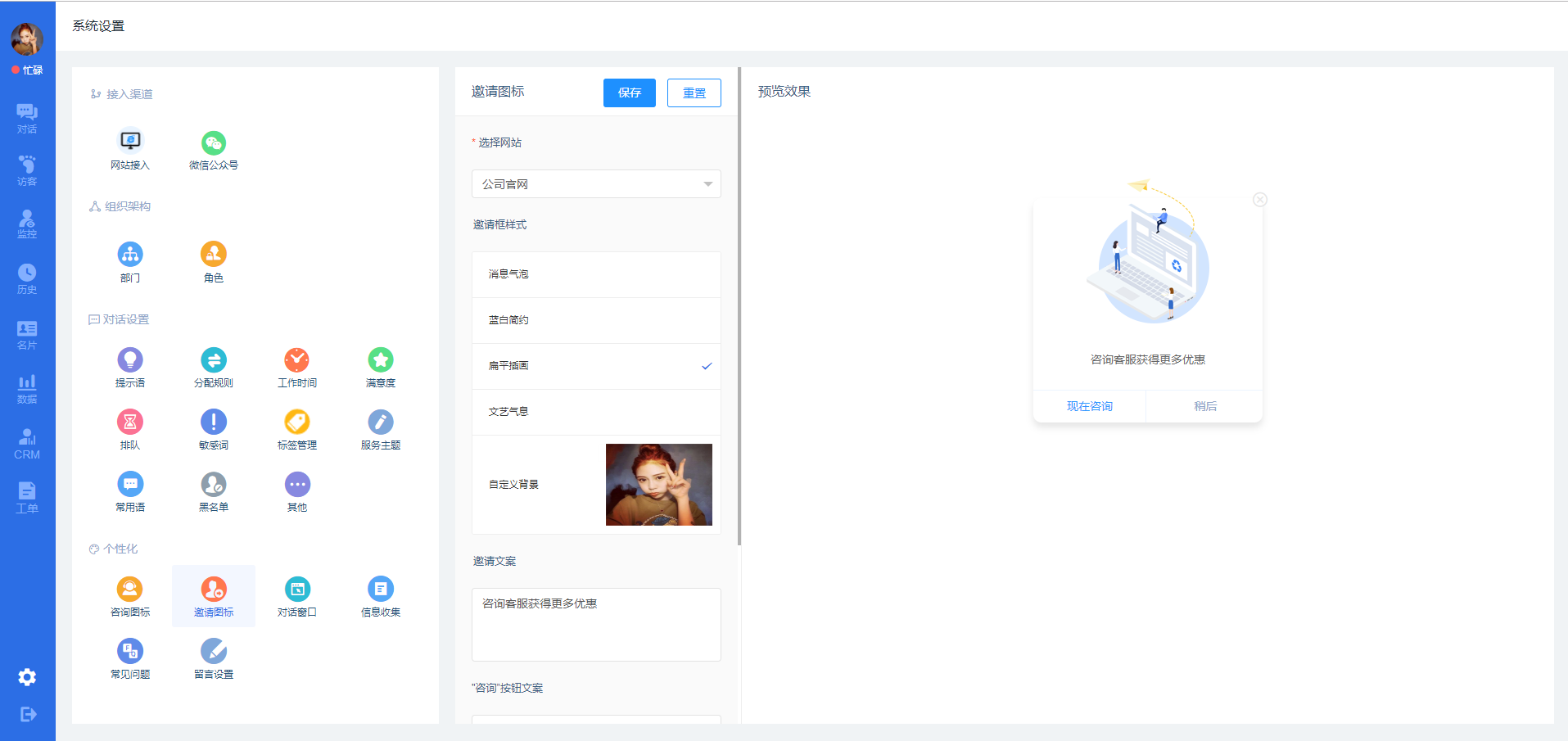Open the 部门 department setting
The image size is (1568, 741).
click(130, 263)
